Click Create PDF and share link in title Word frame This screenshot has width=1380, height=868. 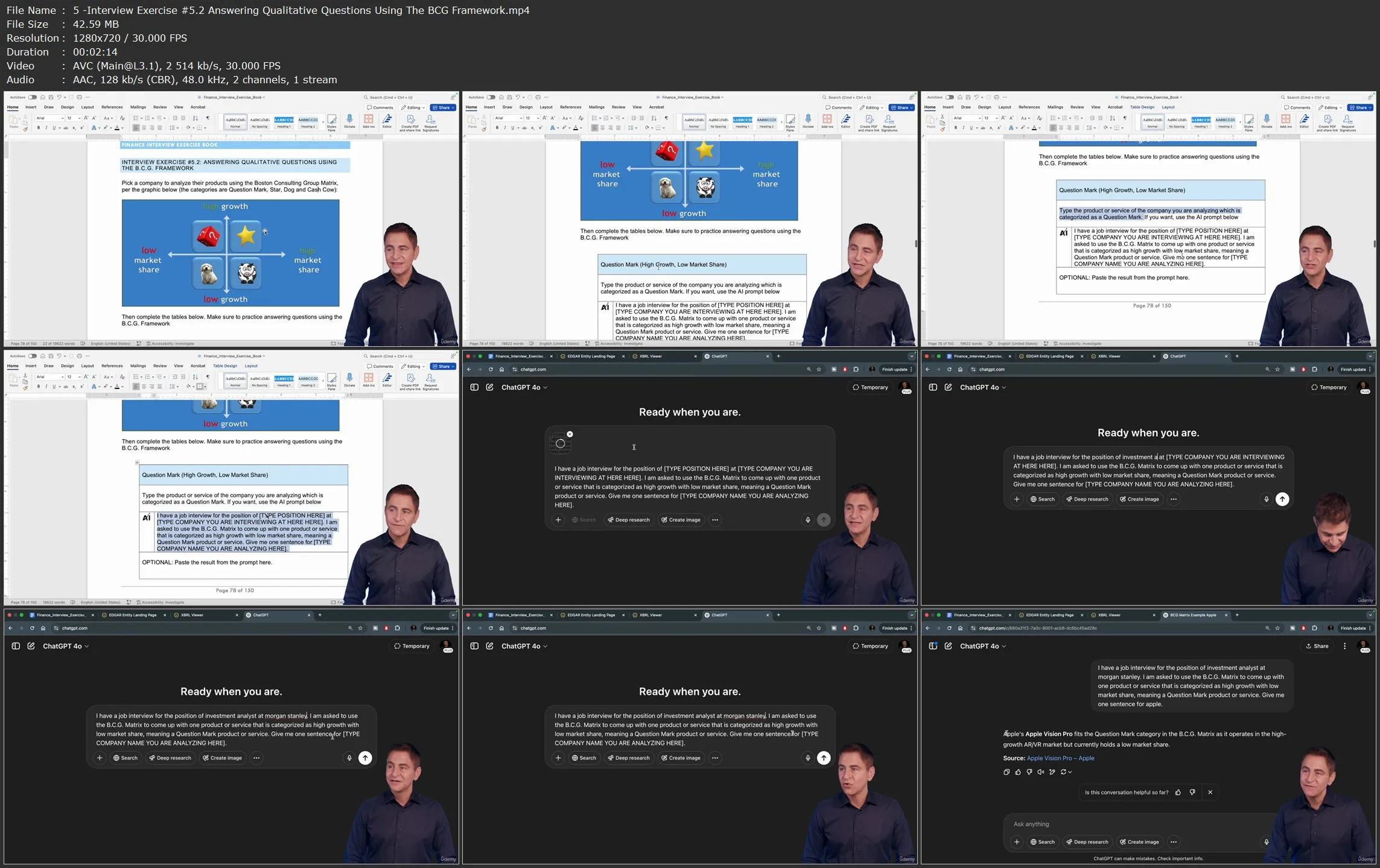pos(410,123)
